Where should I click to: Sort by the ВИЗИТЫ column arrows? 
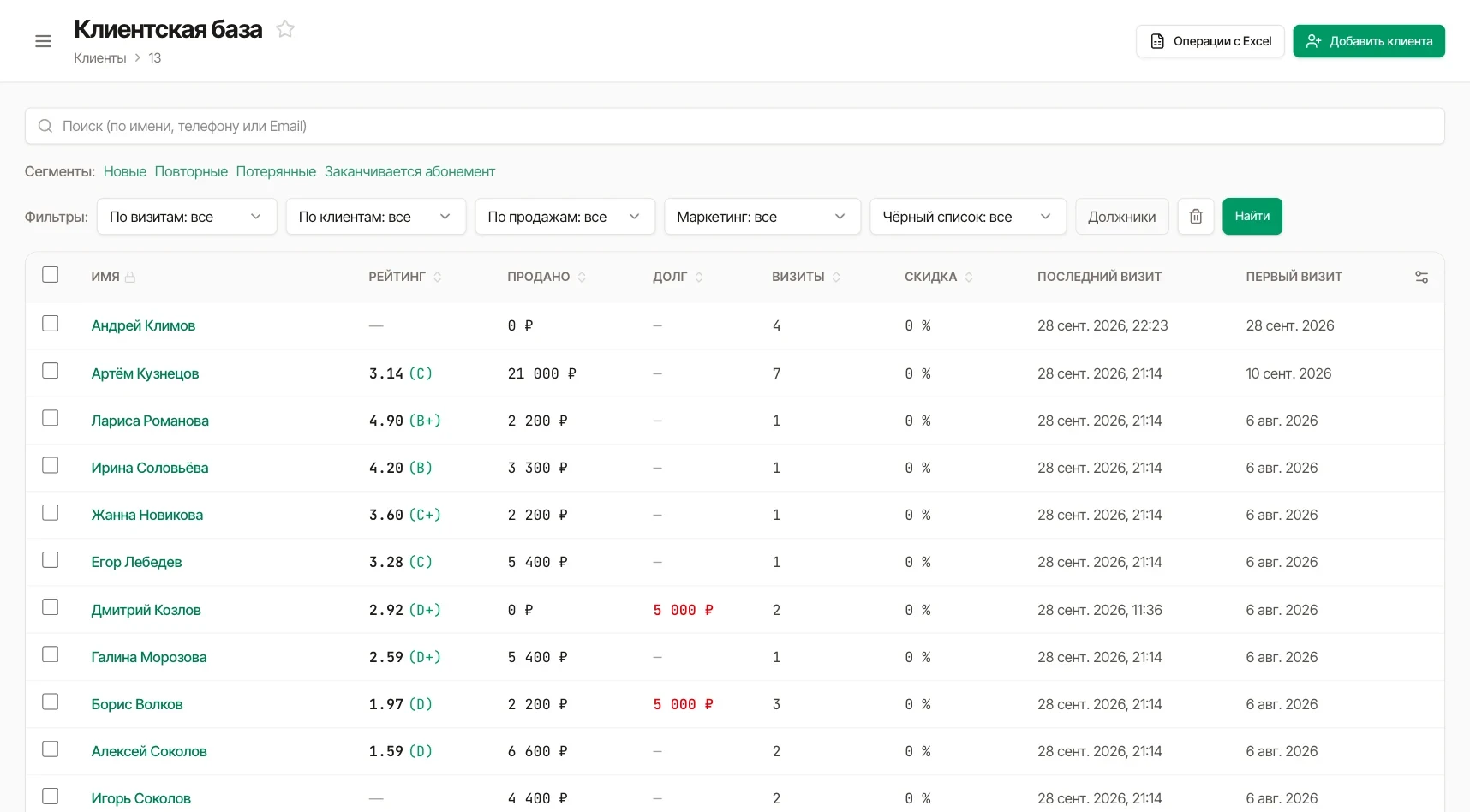coord(836,277)
